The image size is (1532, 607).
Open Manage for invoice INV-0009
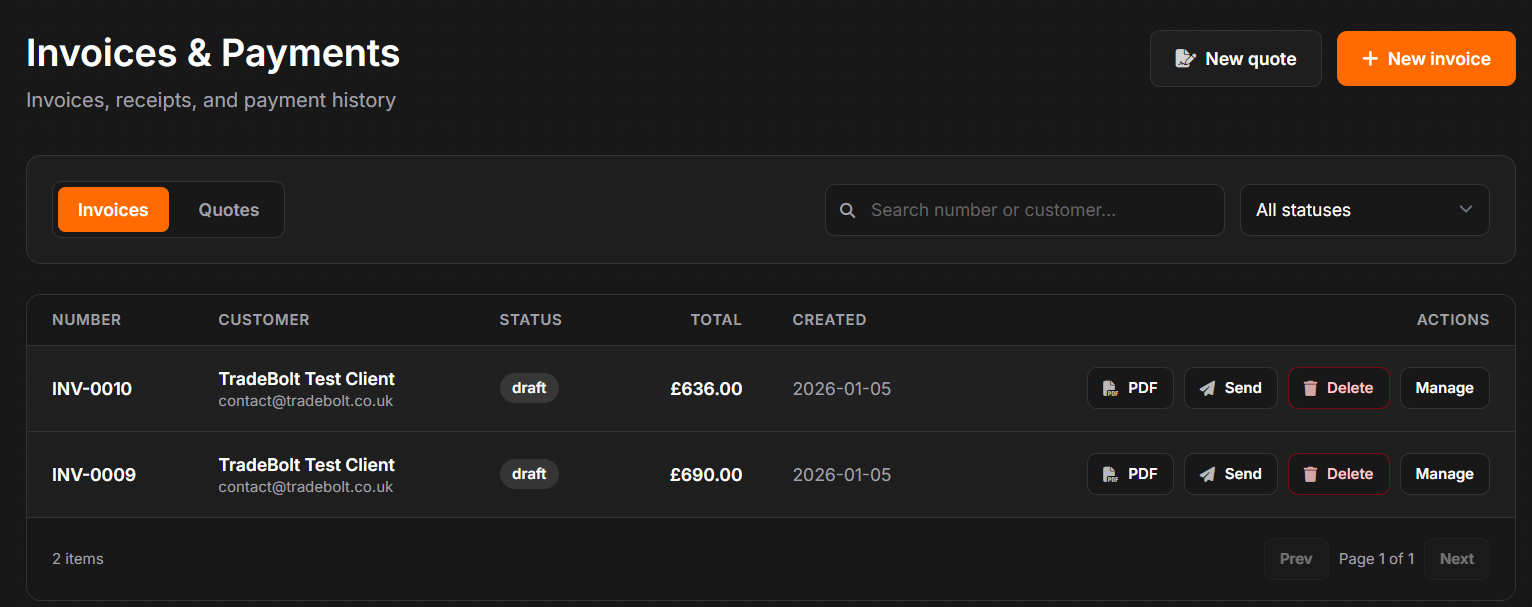pyautogui.click(x=1444, y=474)
